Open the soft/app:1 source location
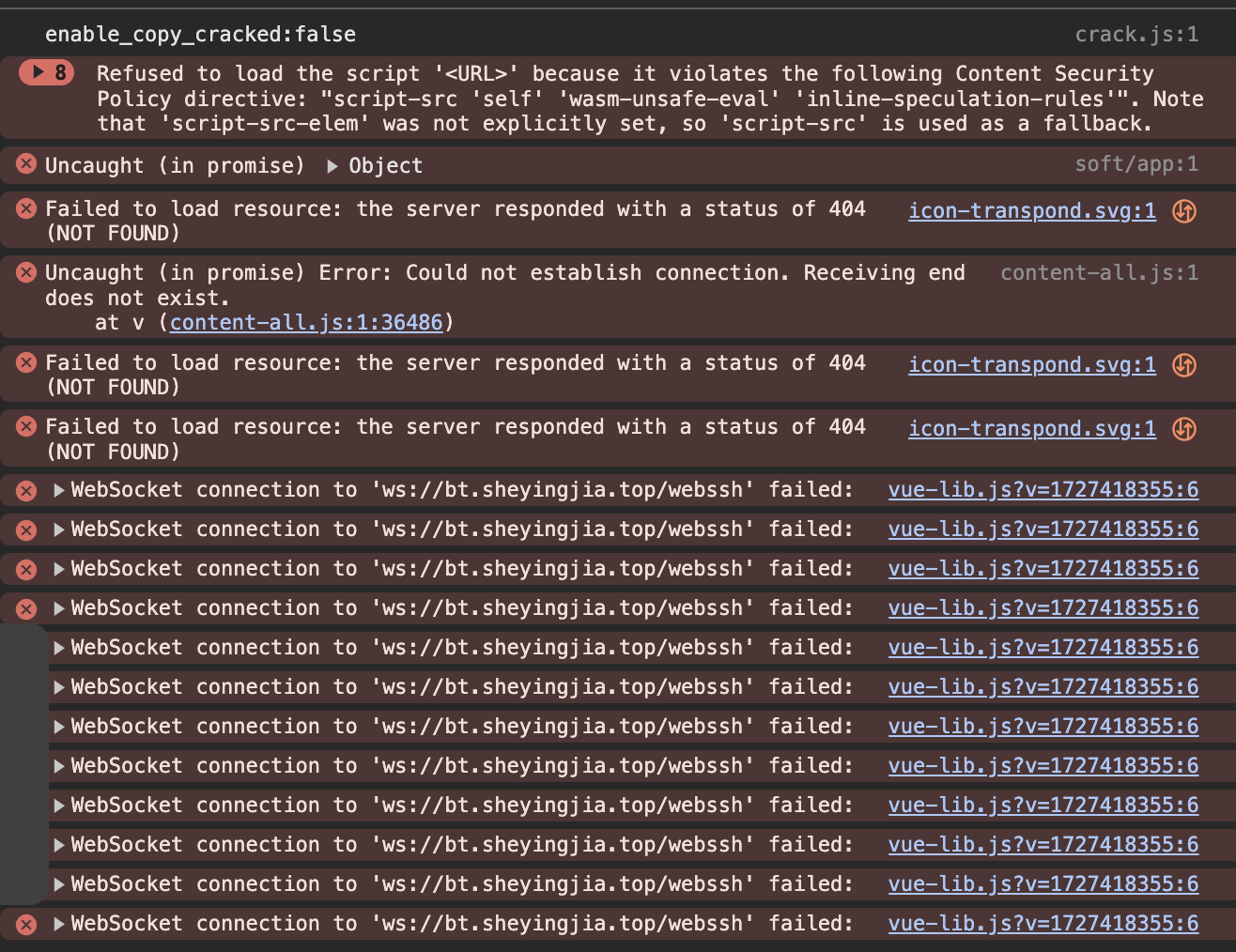 (x=1136, y=164)
